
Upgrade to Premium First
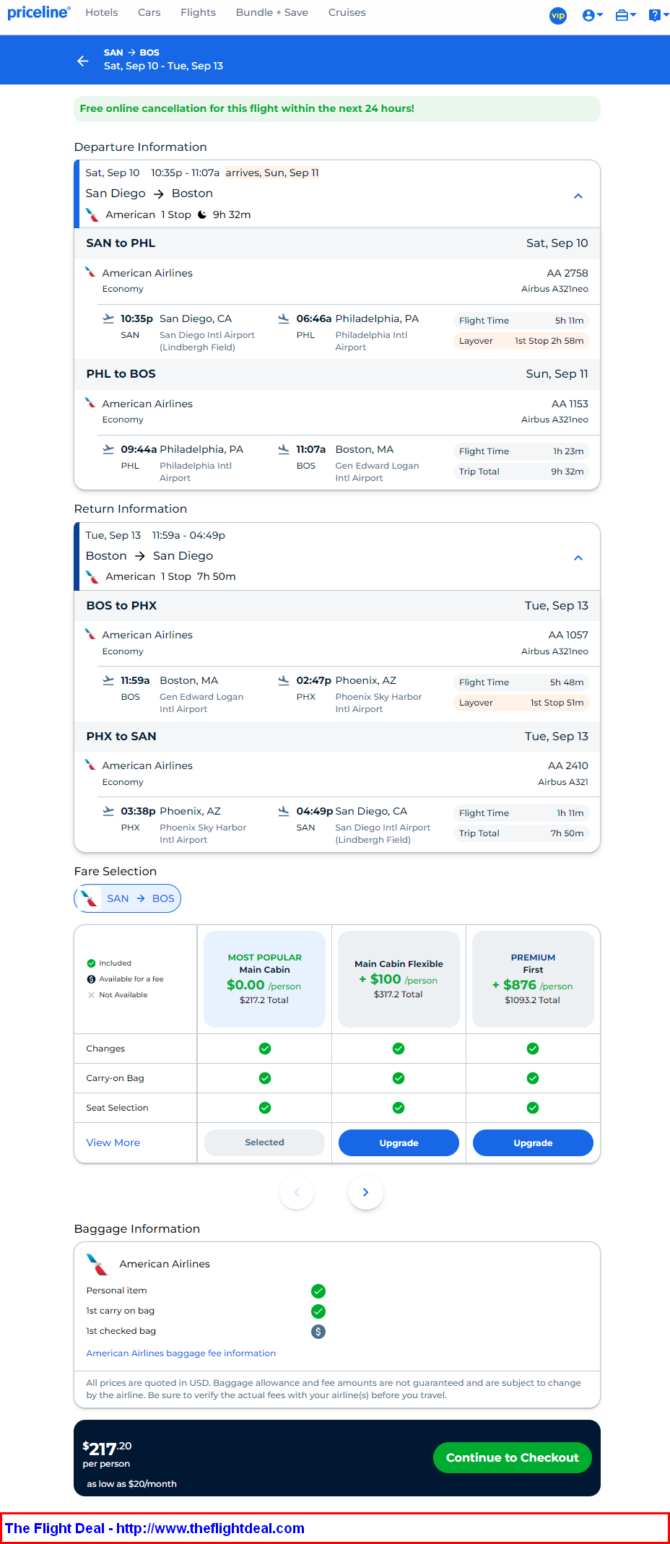tap(533, 1143)
